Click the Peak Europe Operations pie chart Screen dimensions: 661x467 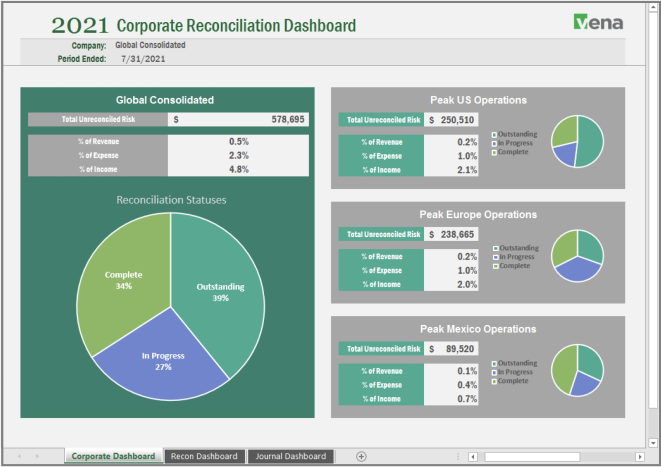pyautogui.click(x=577, y=255)
